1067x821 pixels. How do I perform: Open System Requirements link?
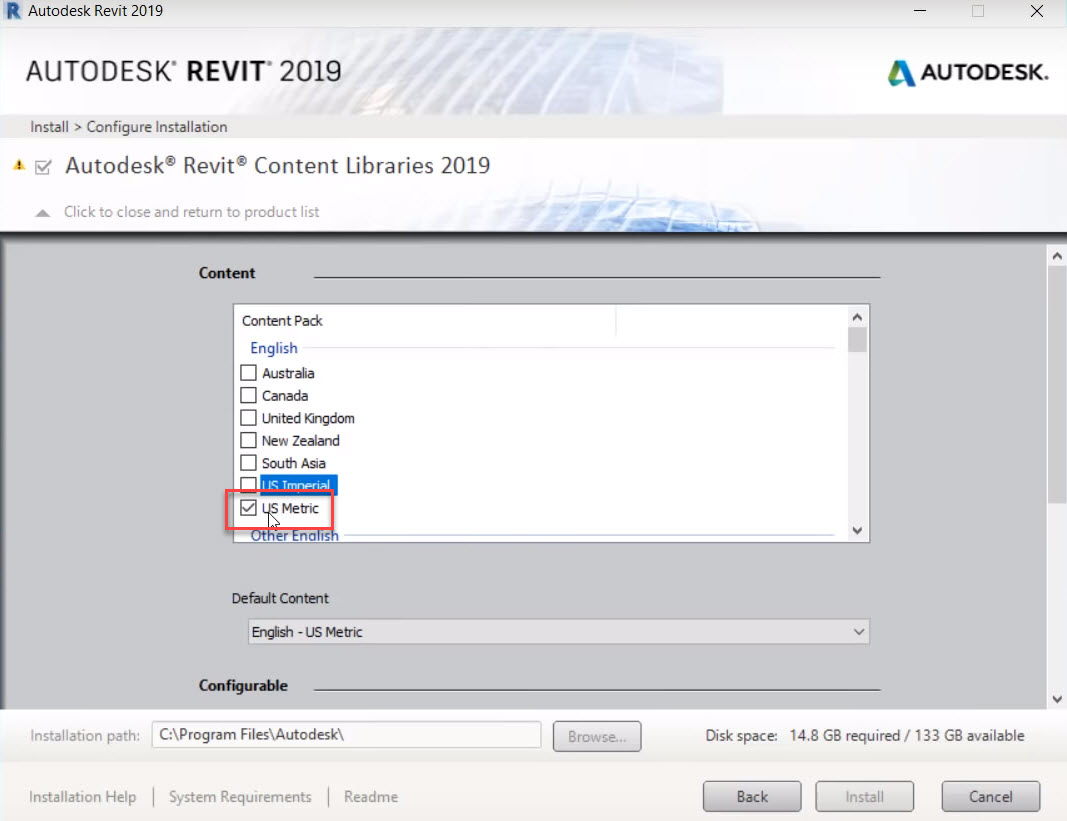(x=240, y=796)
